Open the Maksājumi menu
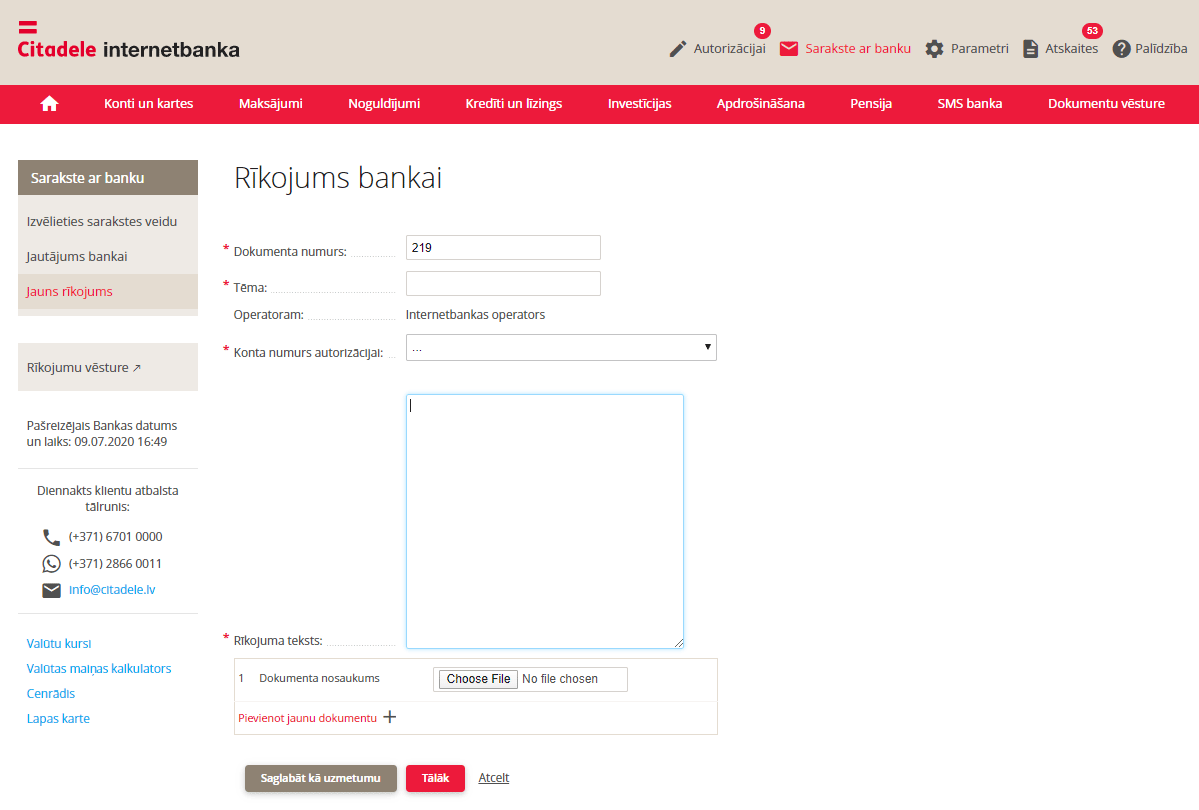 [270, 103]
